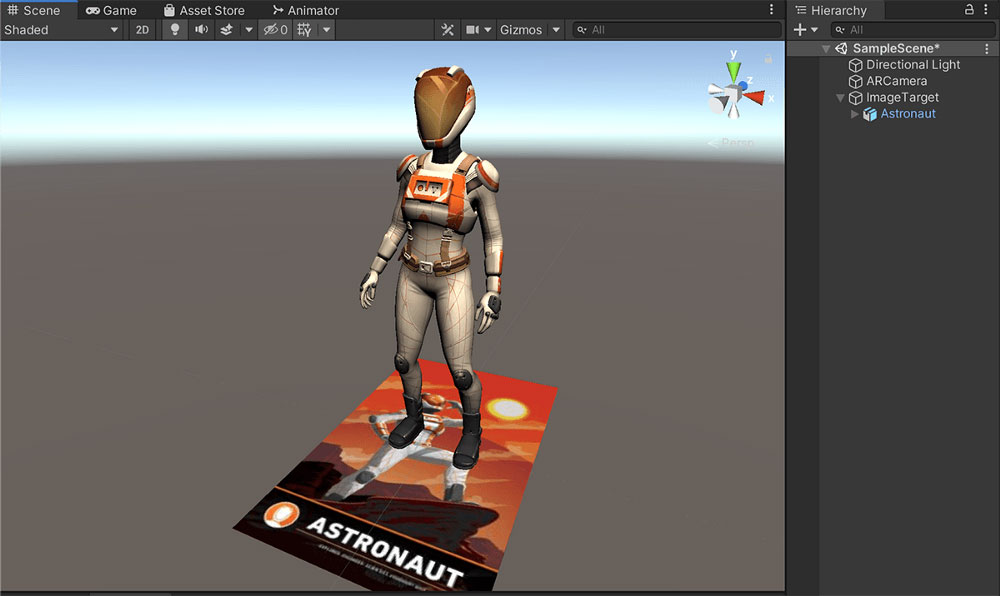
Task: Mute scene audio speaker icon
Action: click(201, 29)
